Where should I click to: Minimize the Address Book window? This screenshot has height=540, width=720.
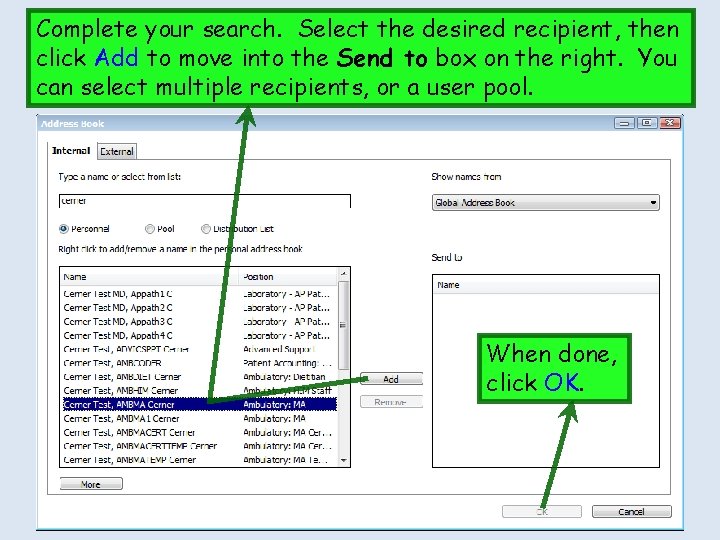click(624, 123)
